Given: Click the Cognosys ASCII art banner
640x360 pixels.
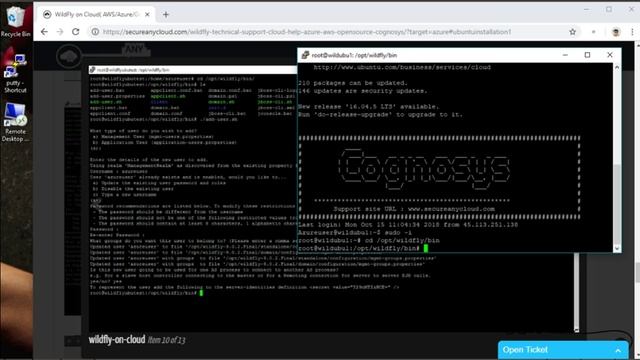Looking at the screenshot, I should pos(424,169).
